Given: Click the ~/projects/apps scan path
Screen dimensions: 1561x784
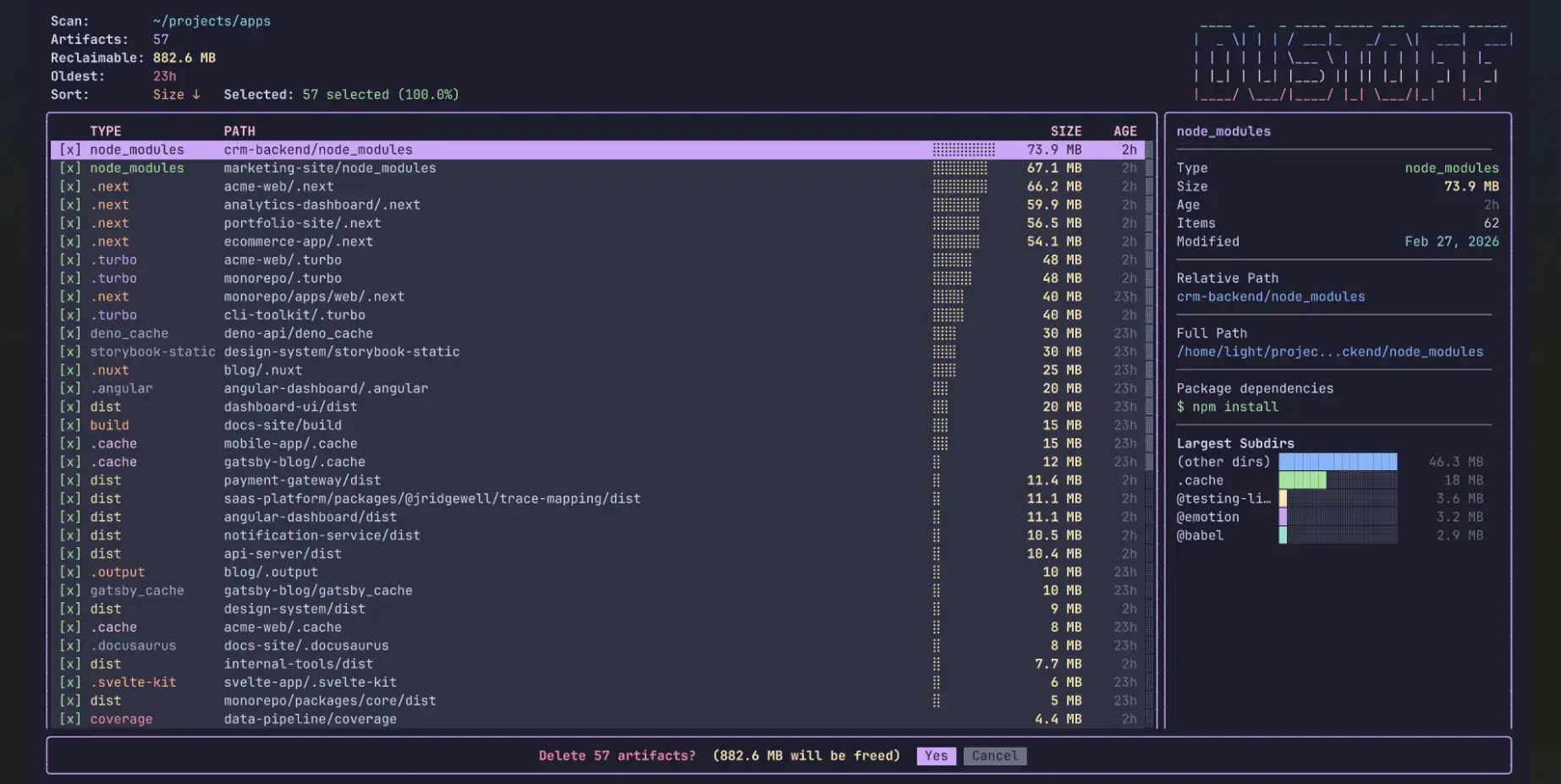Looking at the screenshot, I should (210, 20).
